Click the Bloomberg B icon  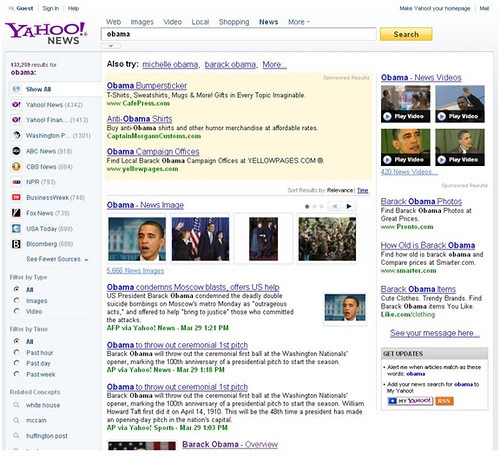coord(16,244)
